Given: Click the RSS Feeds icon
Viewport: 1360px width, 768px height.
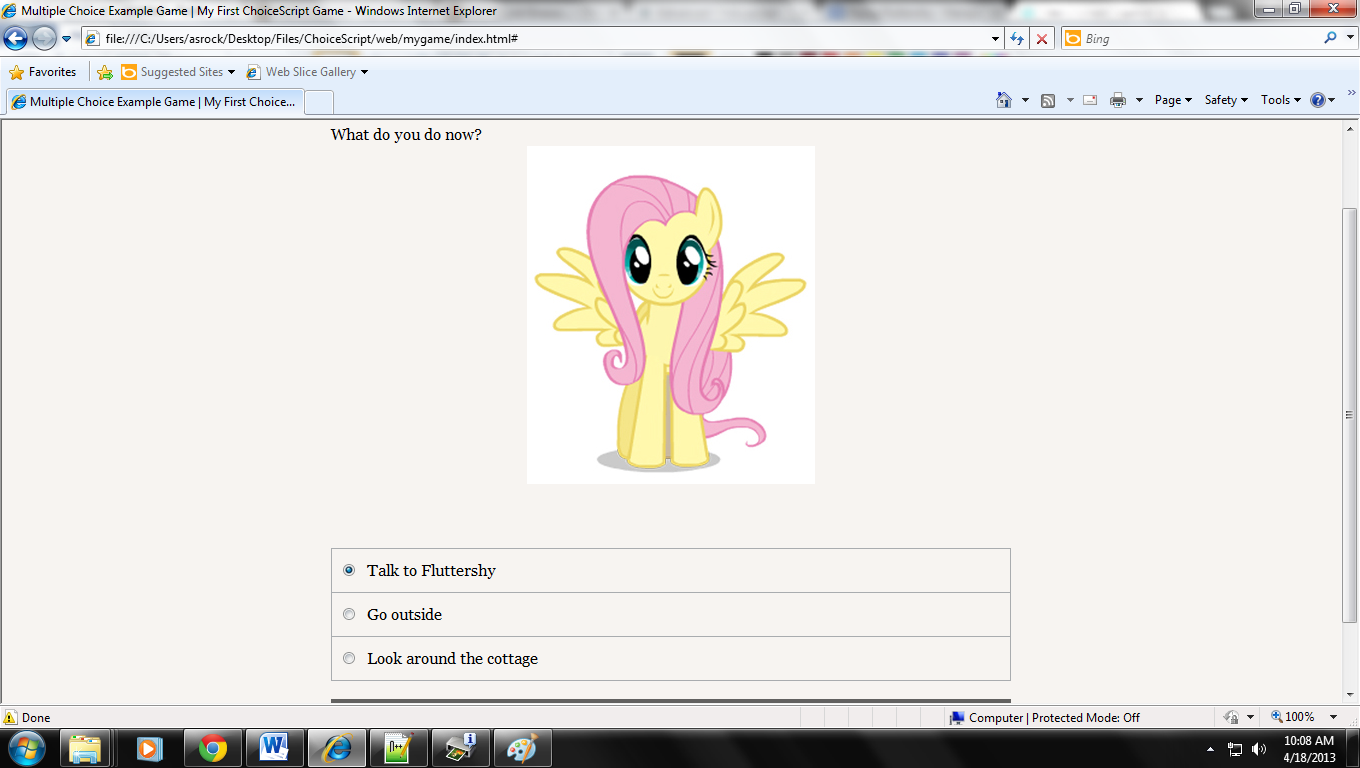Looking at the screenshot, I should click(1048, 100).
